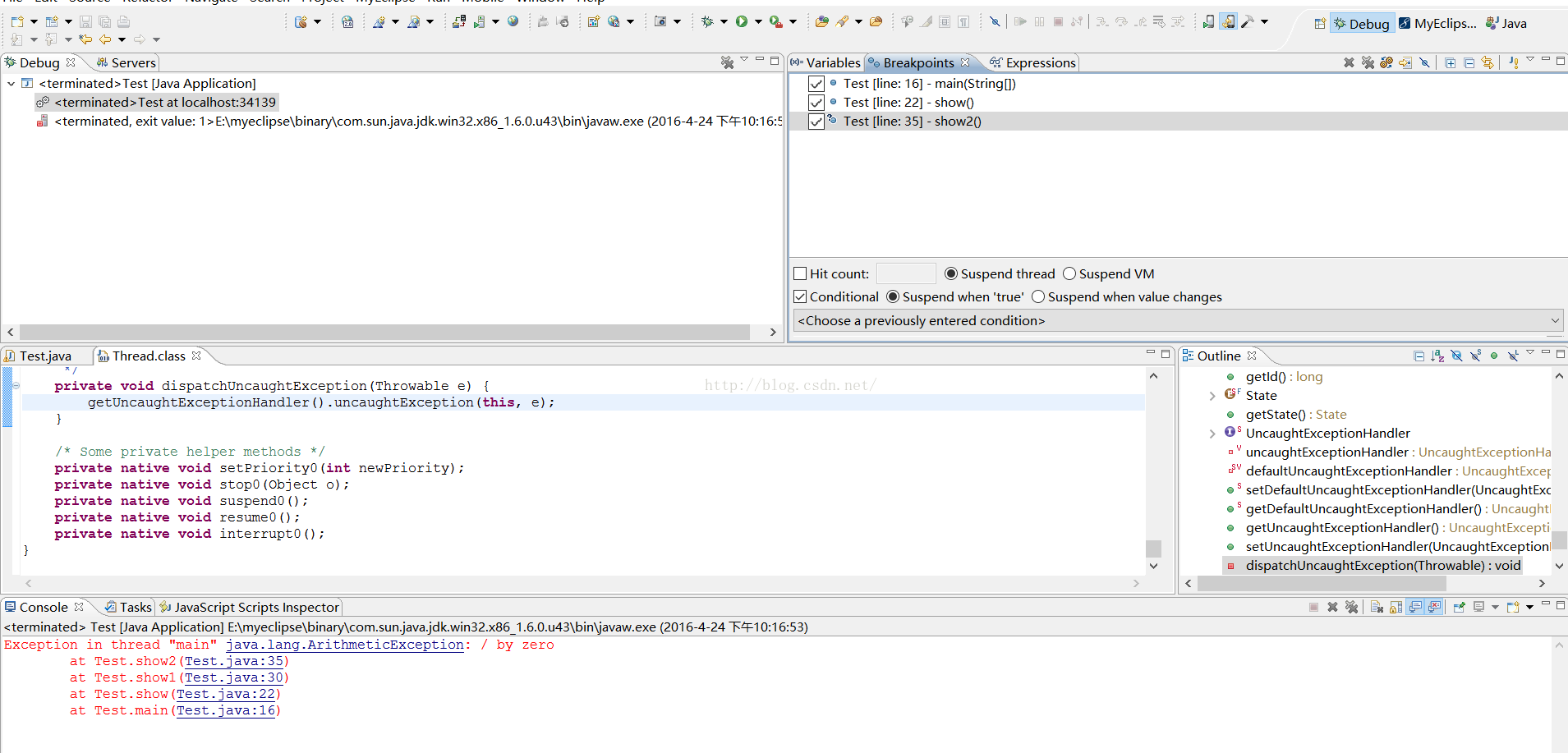Select the Suspend thread radio button
The height and width of the screenshot is (753, 1568).
[x=951, y=273]
